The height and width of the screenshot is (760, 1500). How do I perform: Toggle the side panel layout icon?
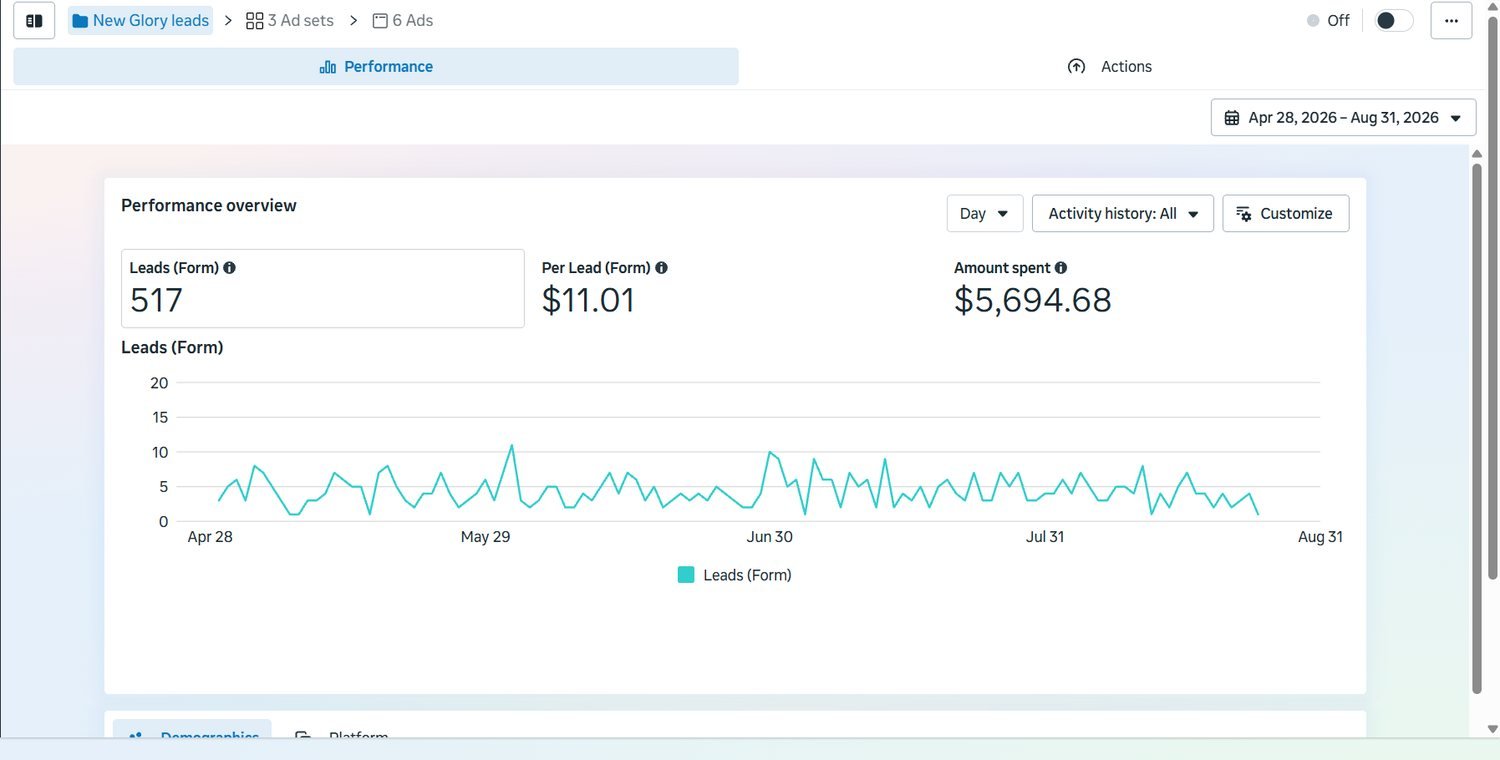(x=34, y=20)
